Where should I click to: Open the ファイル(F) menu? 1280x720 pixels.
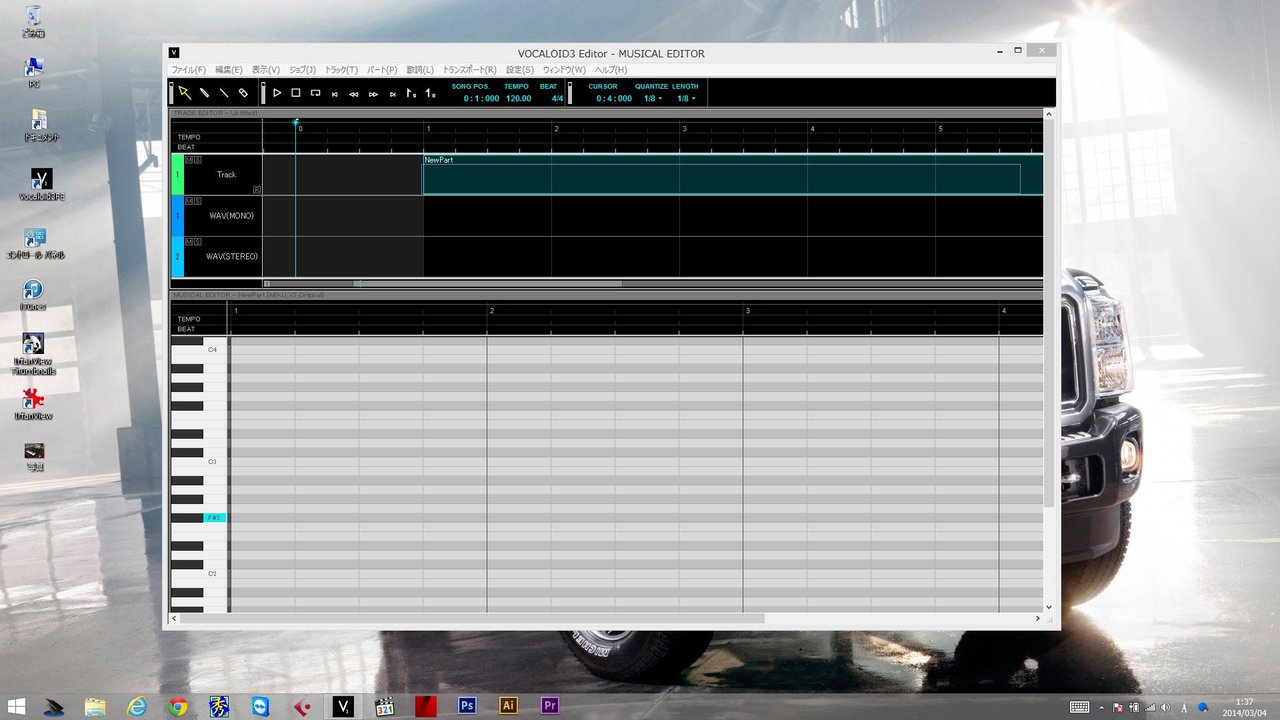pos(188,70)
